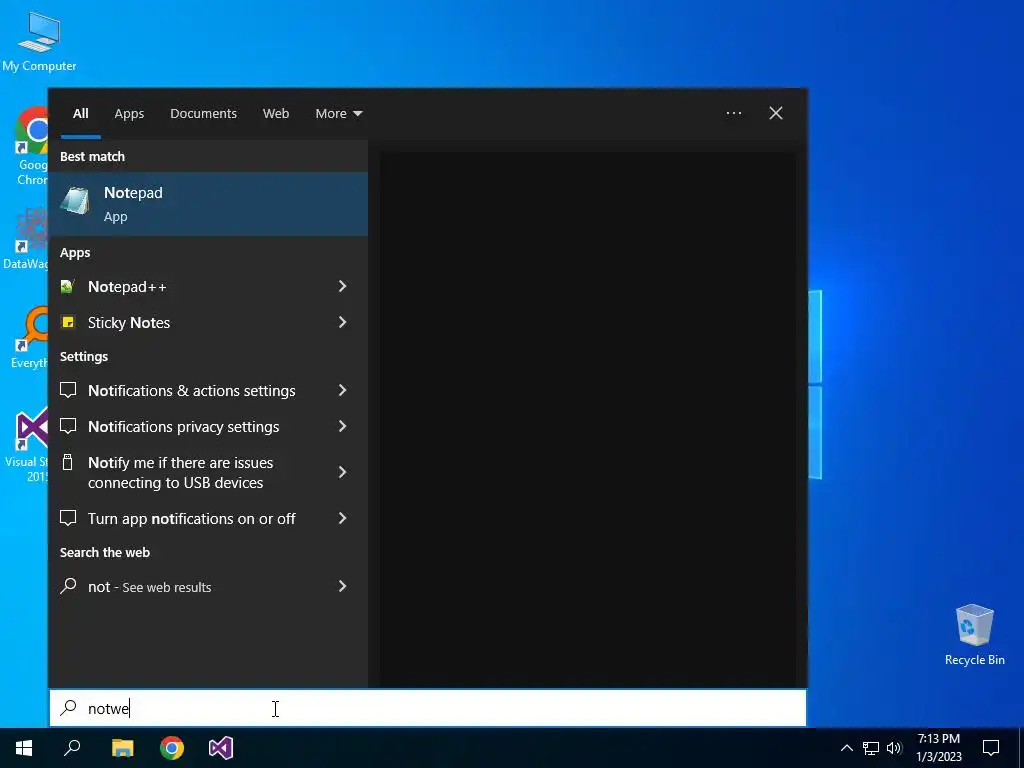Image resolution: width=1024 pixels, height=768 pixels.
Task: Launch Chrome from the taskbar
Action: point(172,748)
